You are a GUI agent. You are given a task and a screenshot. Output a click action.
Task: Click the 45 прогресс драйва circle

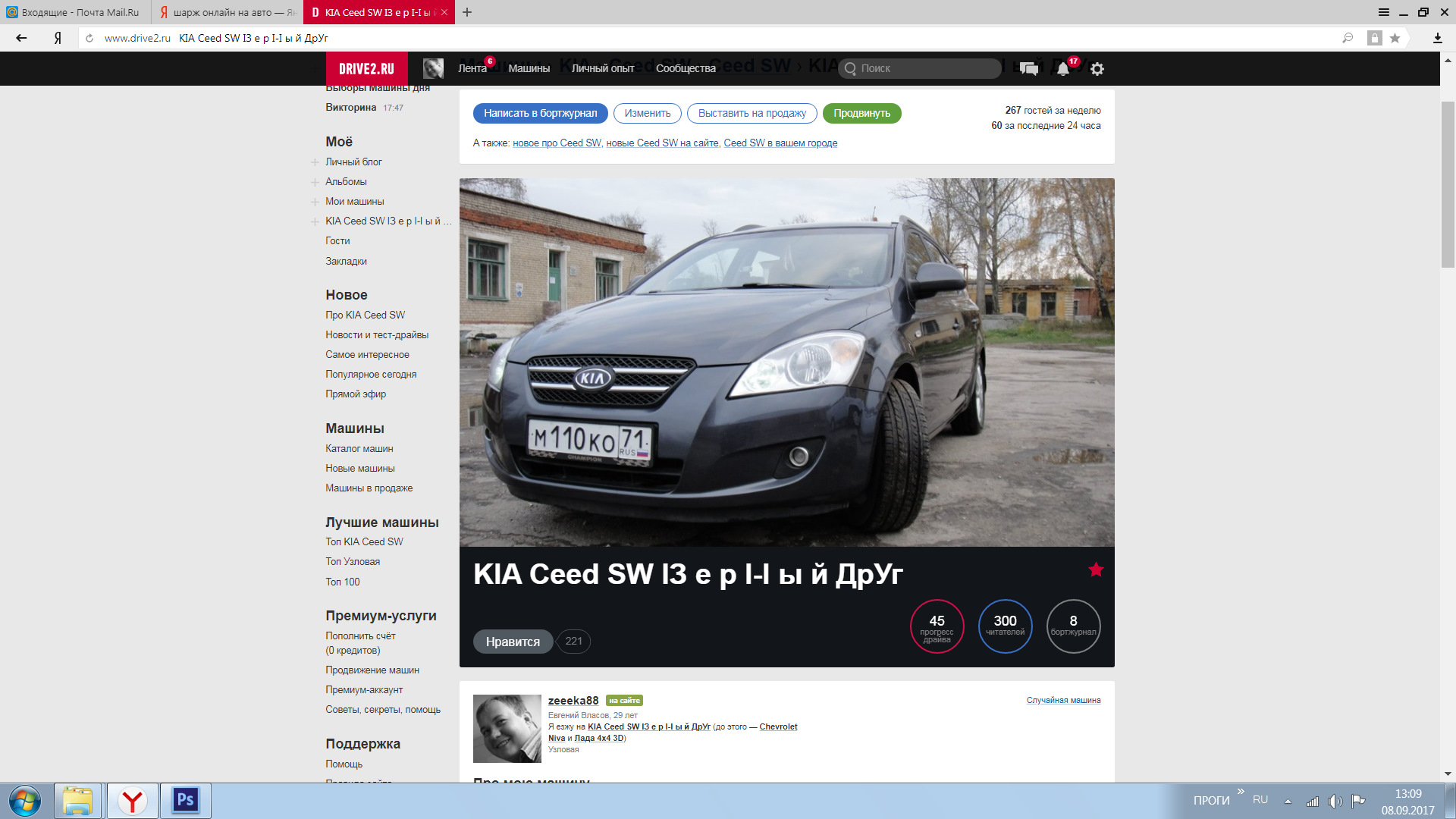(x=937, y=626)
